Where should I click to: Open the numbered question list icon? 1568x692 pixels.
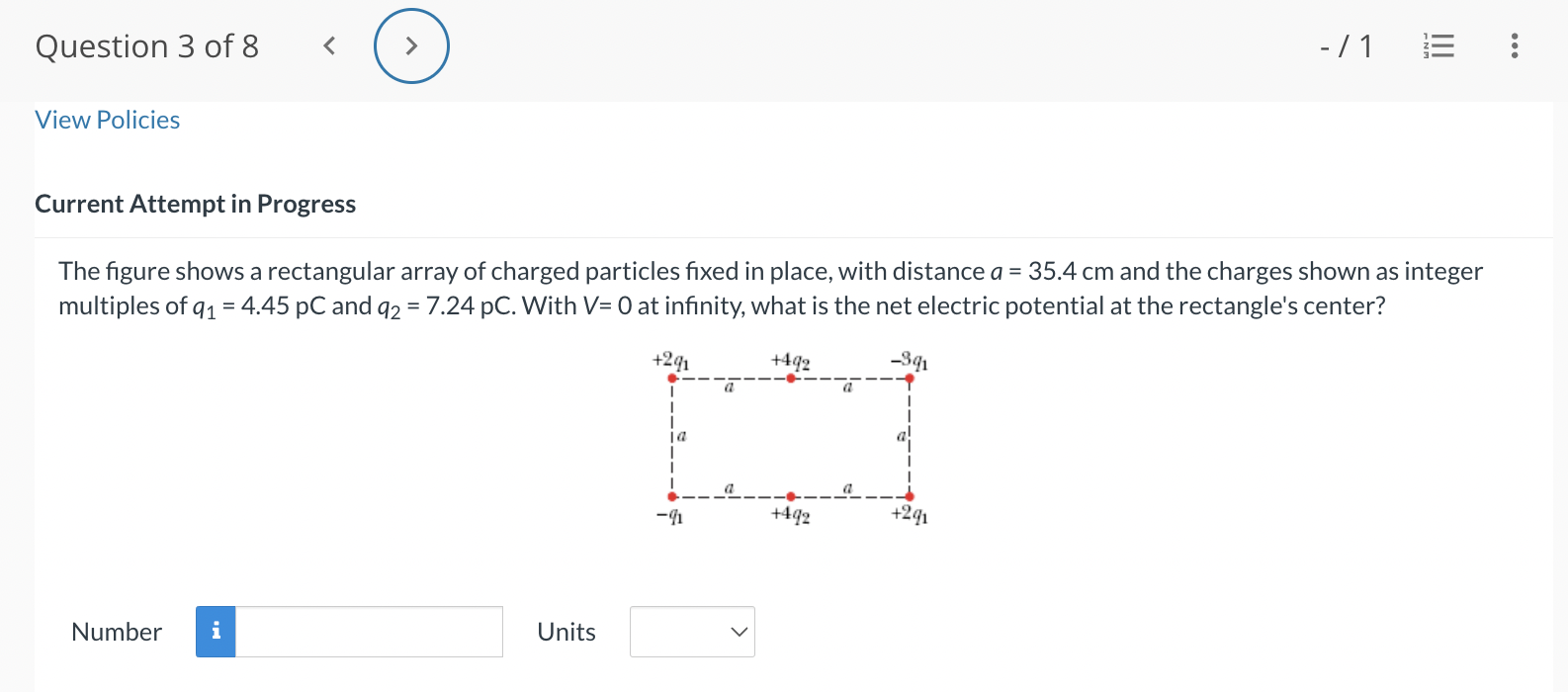1439,45
